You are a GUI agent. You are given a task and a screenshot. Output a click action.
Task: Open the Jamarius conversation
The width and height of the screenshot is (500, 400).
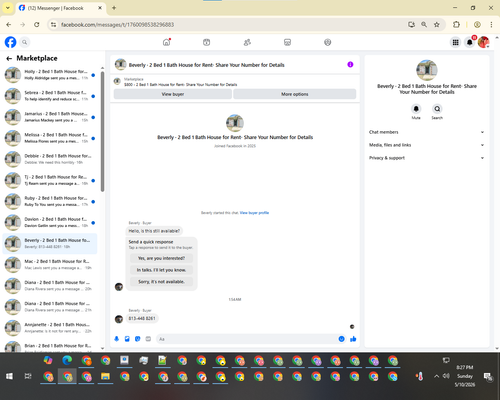coord(50,117)
